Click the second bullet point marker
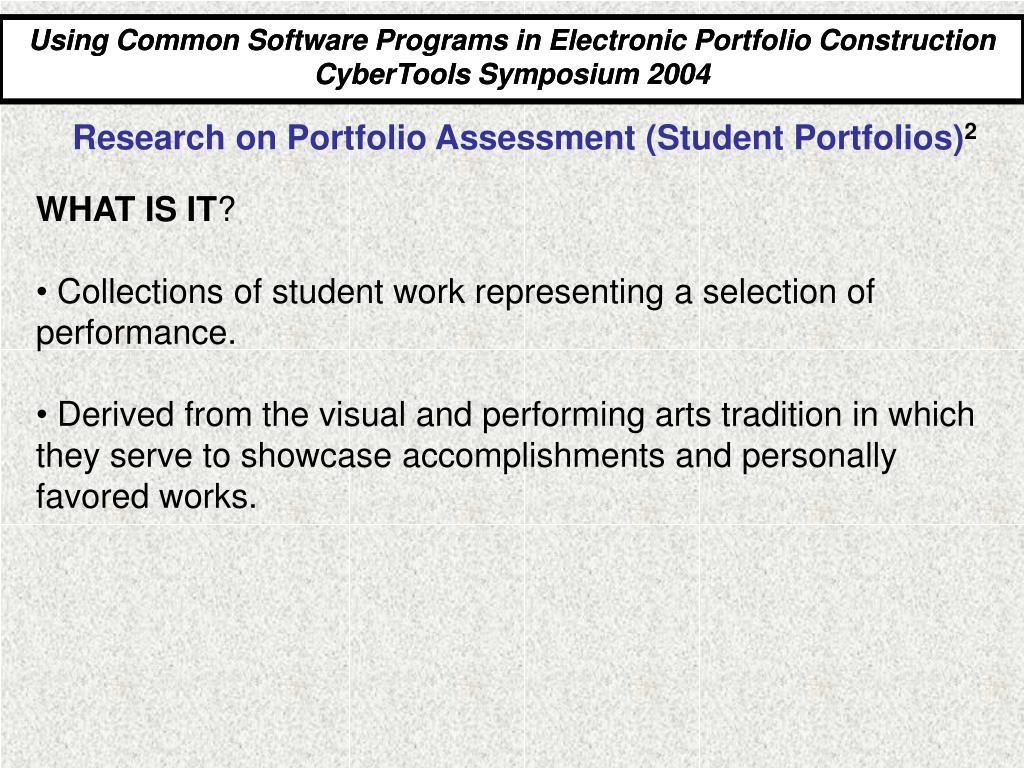This screenshot has width=1024, height=768. tap(42, 416)
